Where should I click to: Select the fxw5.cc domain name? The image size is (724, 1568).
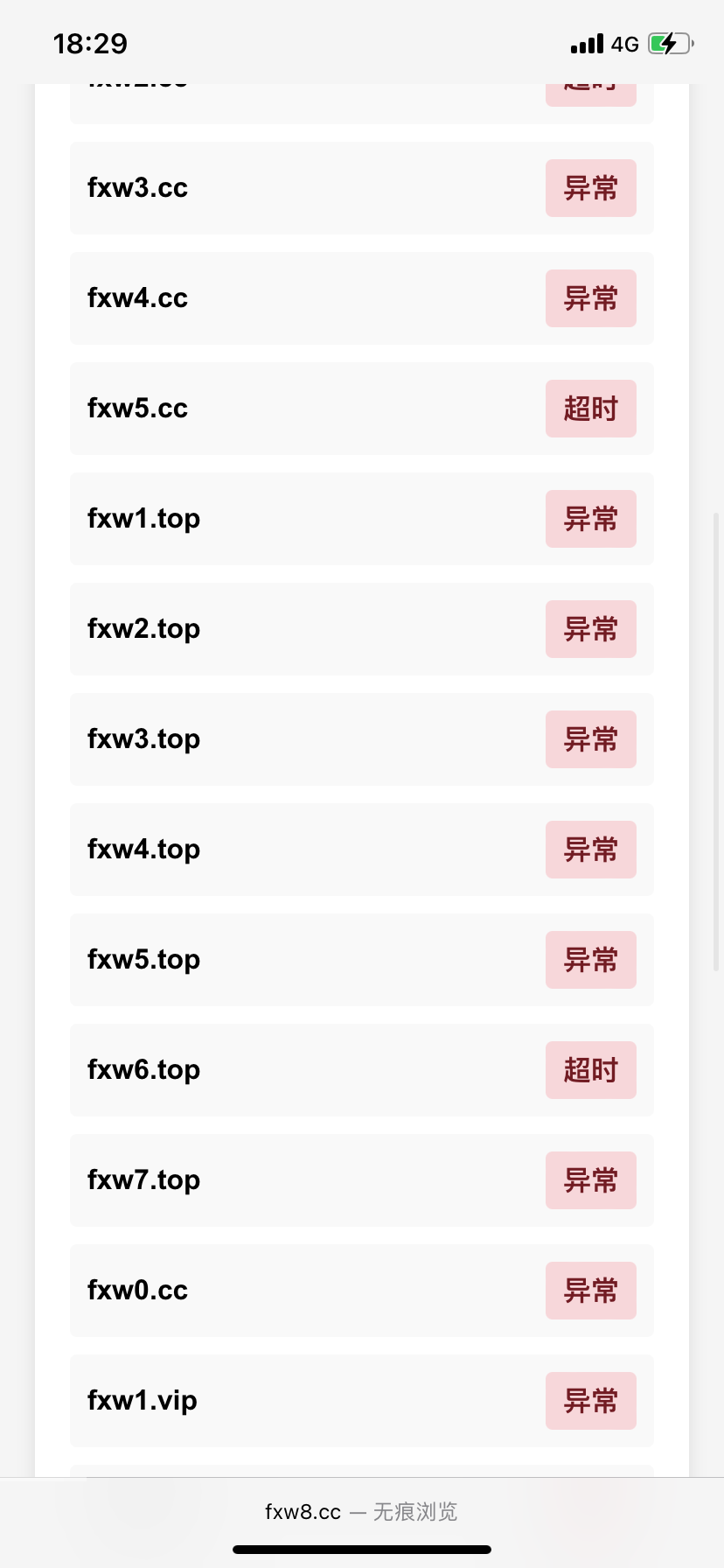coord(138,409)
